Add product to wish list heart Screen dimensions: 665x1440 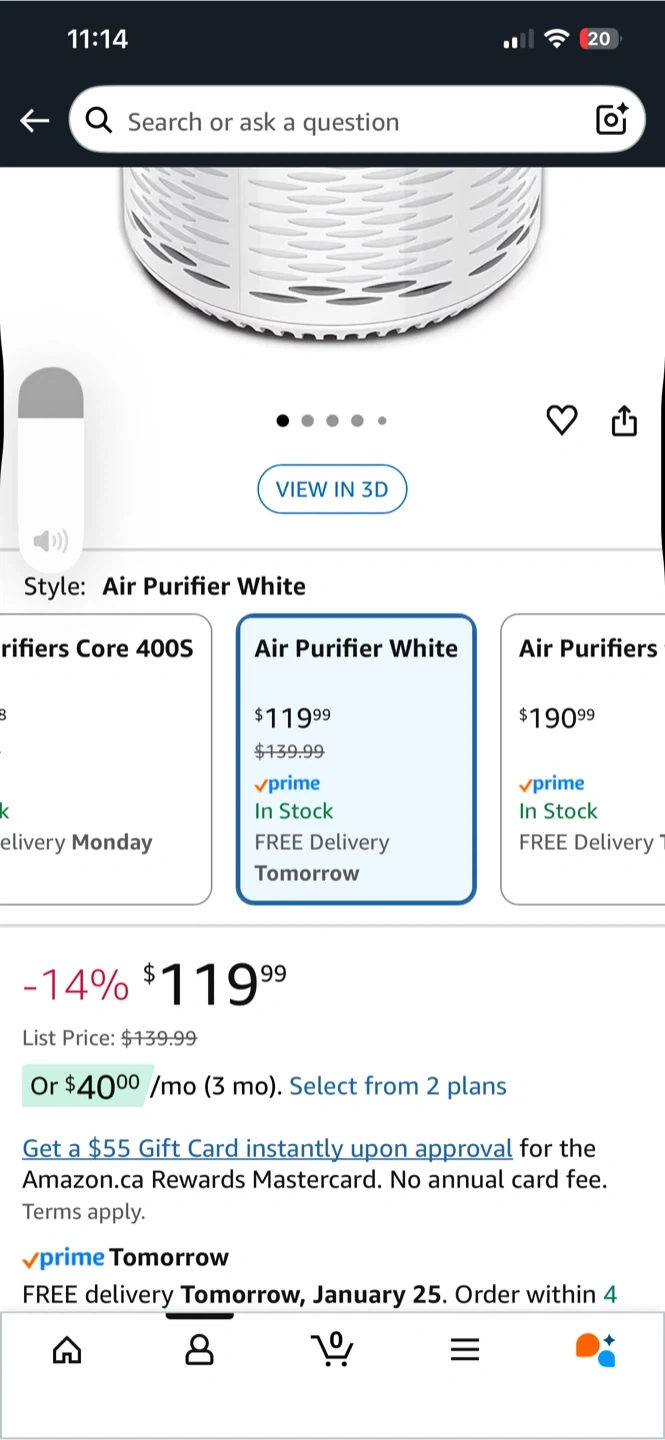pyautogui.click(x=562, y=421)
